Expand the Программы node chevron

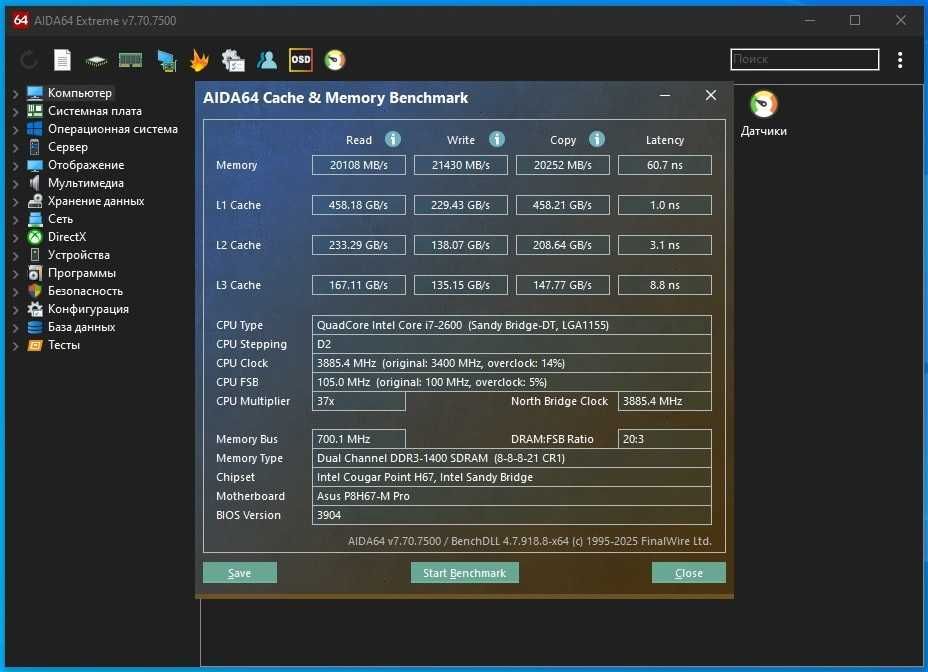tap(15, 274)
